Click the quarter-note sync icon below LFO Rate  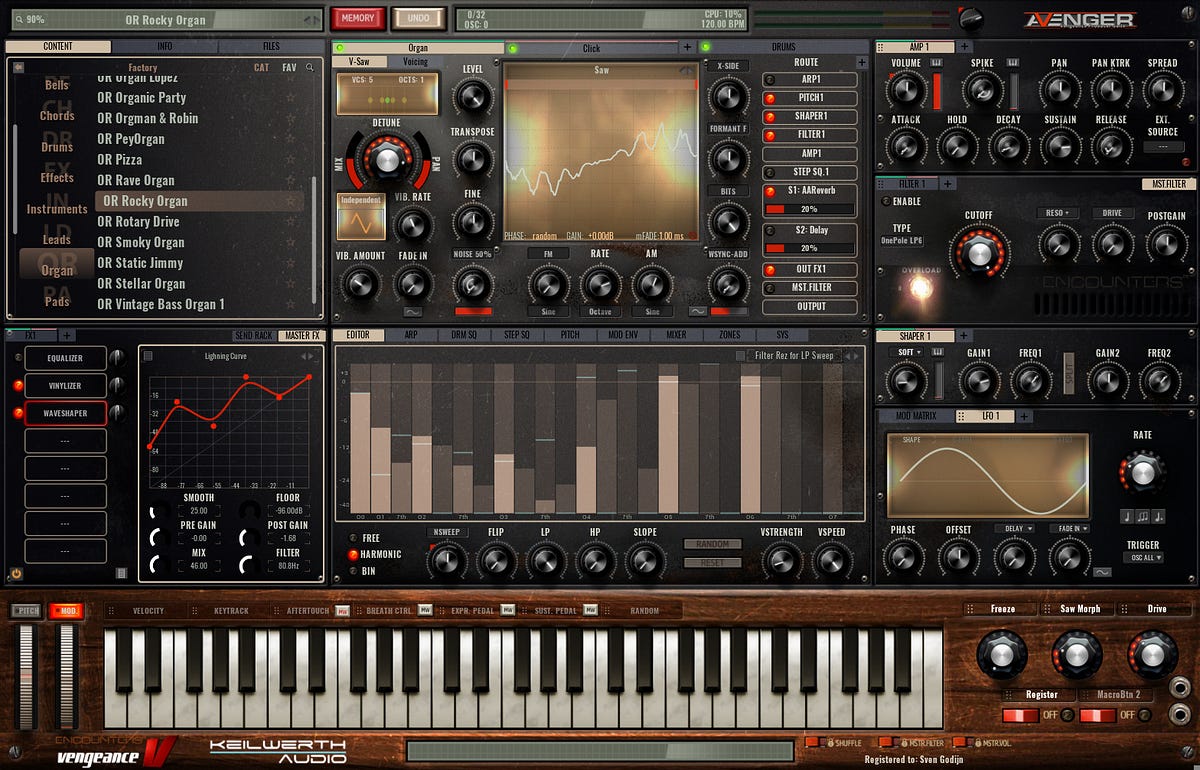click(1126, 516)
